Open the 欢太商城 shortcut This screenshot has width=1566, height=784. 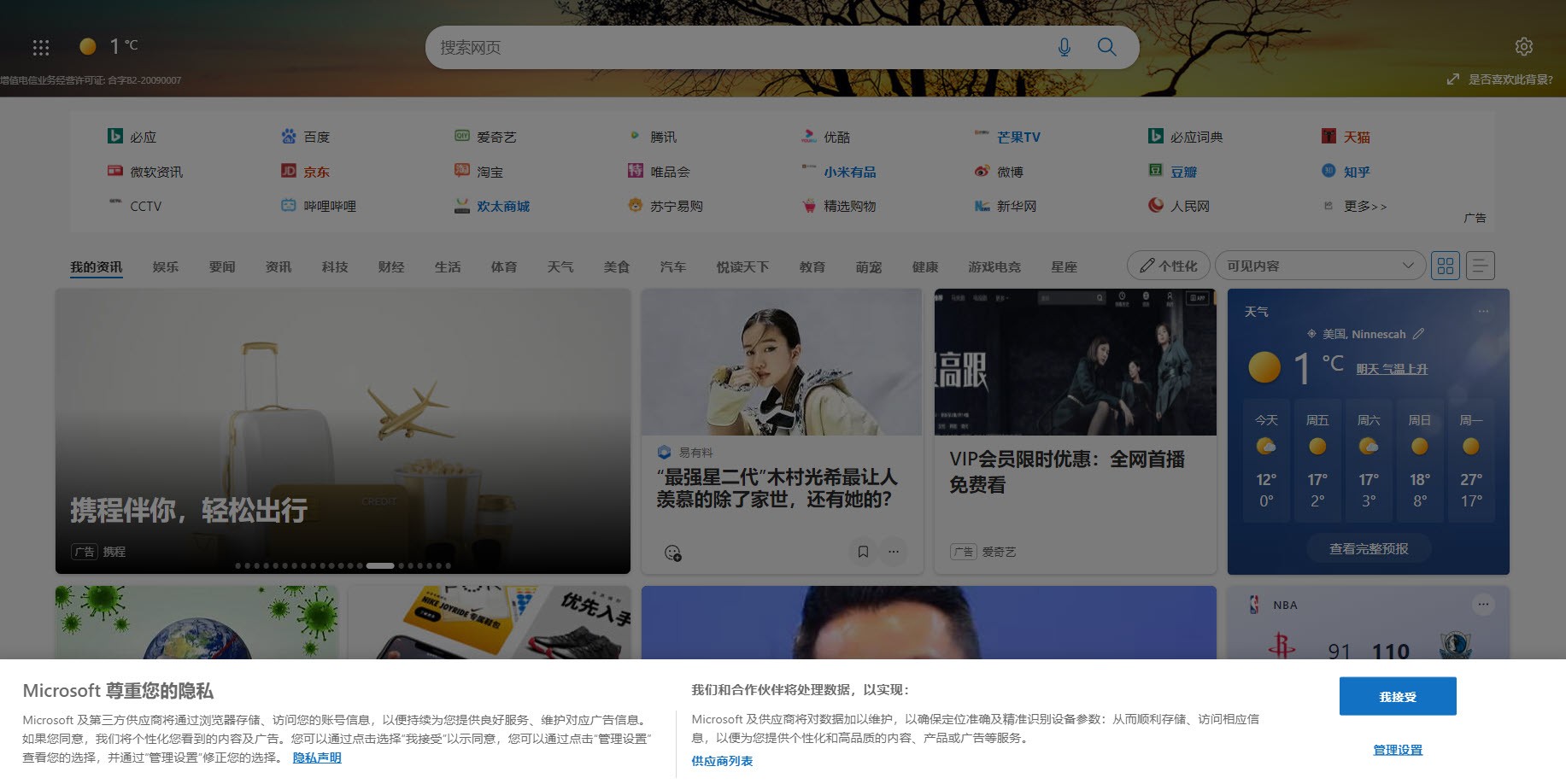pyautogui.click(x=503, y=206)
